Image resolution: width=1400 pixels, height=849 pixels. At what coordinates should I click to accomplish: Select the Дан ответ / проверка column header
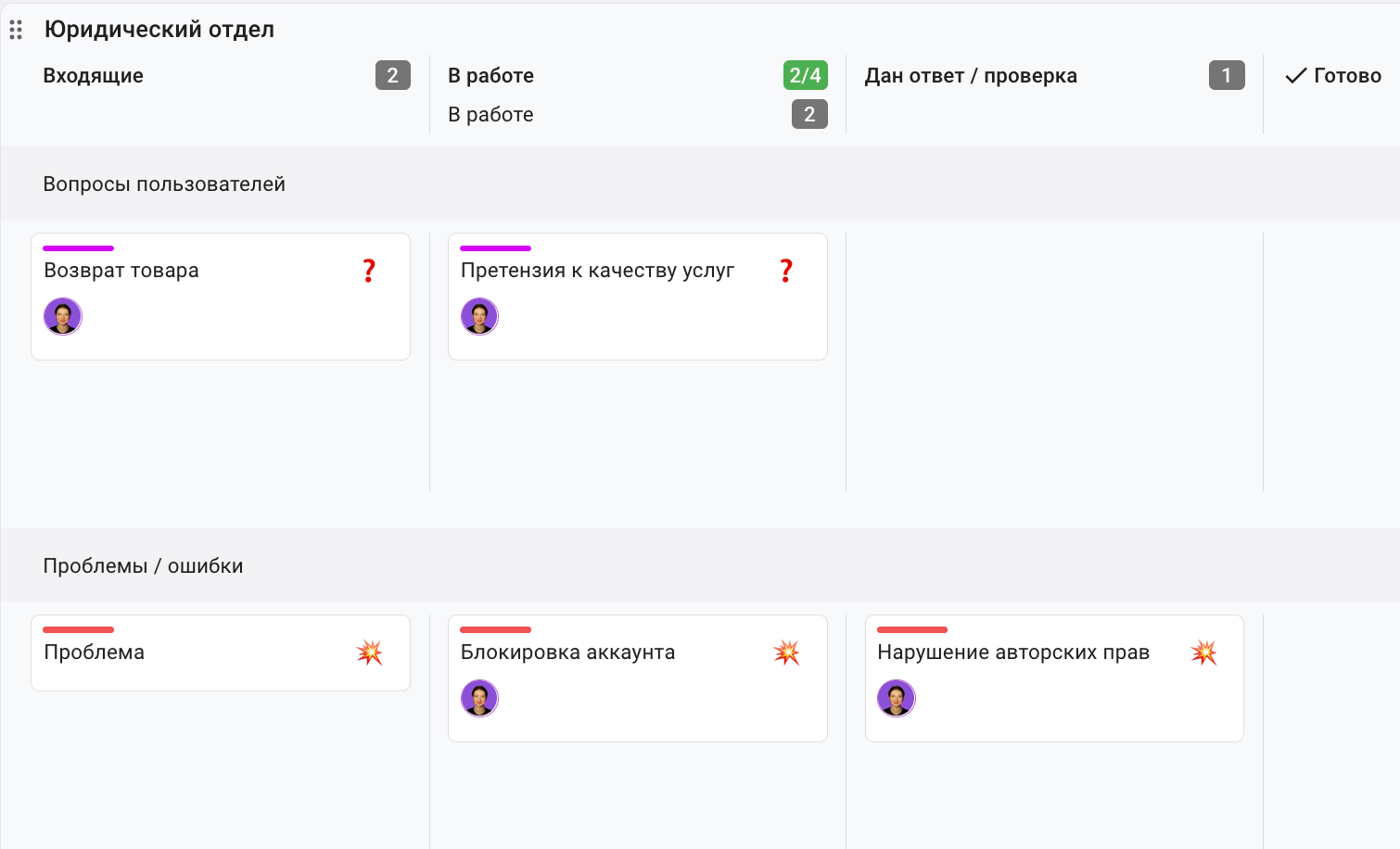971,76
